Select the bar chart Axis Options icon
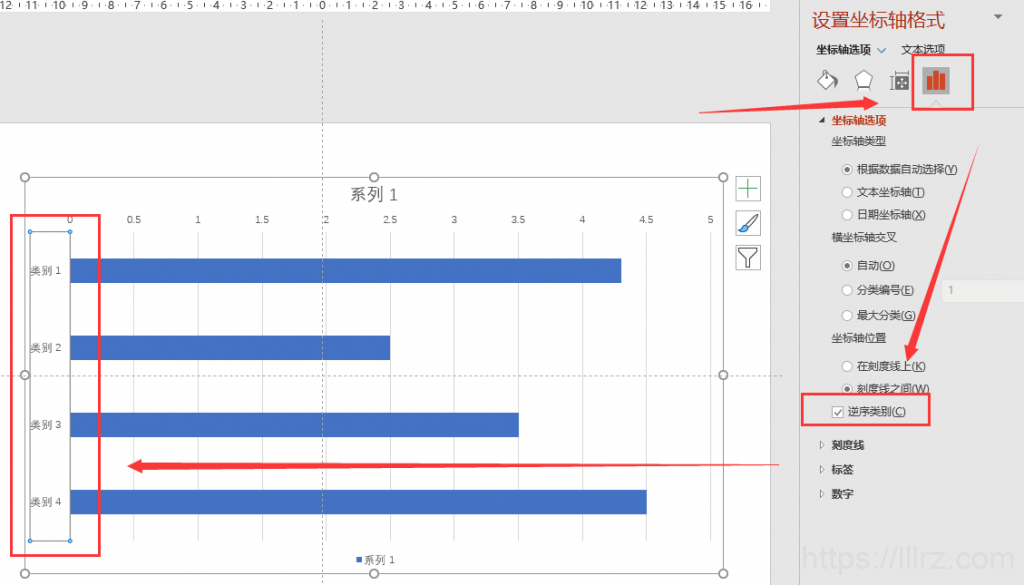 click(935, 81)
